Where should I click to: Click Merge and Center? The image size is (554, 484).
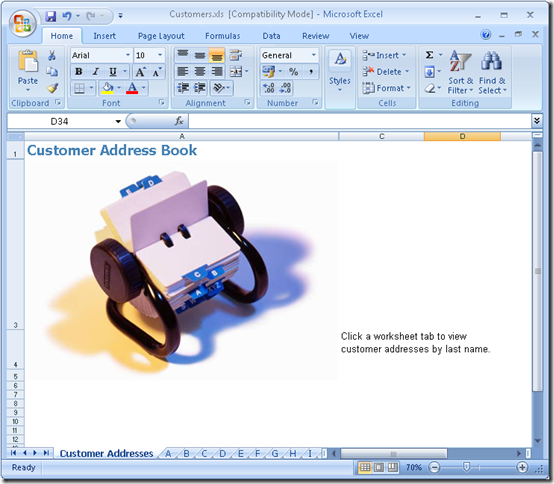click(236, 71)
